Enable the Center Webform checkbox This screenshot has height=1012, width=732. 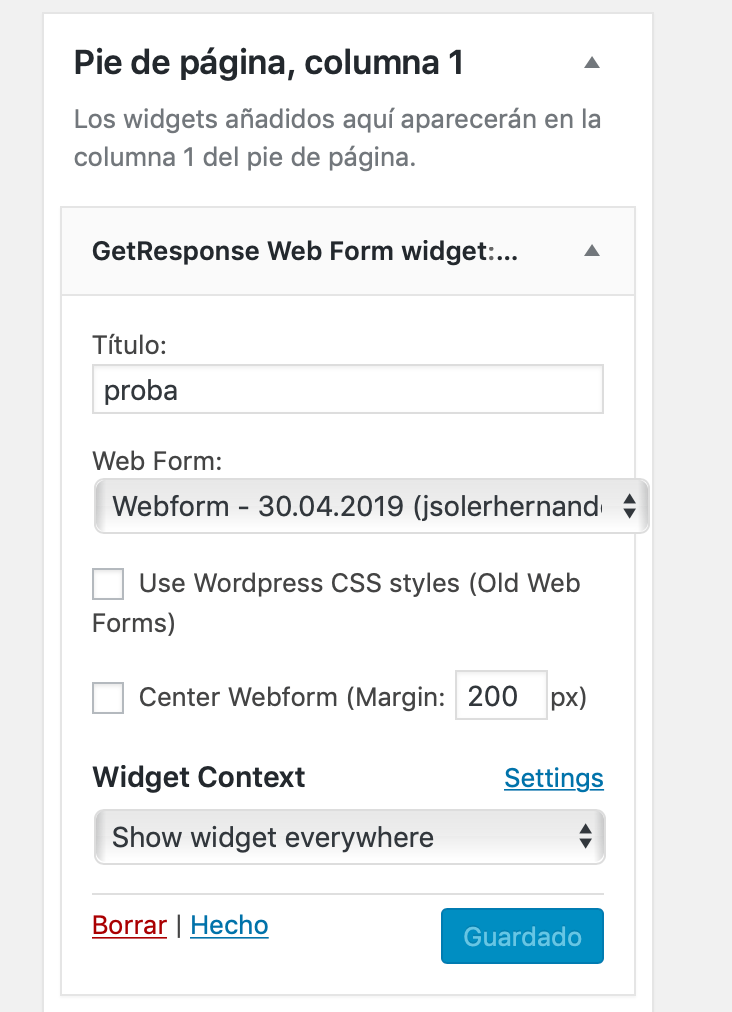pos(108,698)
